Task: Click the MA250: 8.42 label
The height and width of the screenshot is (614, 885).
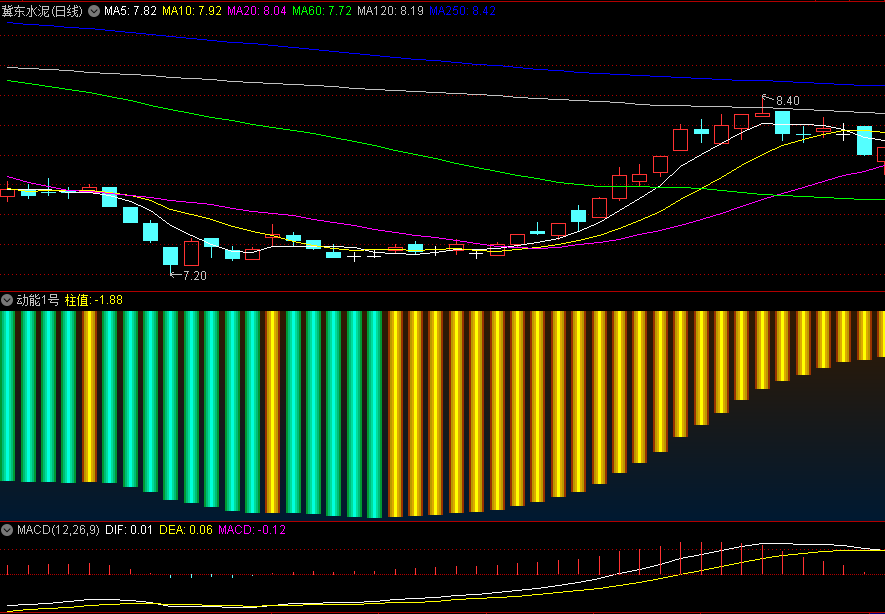Action: 463,11
